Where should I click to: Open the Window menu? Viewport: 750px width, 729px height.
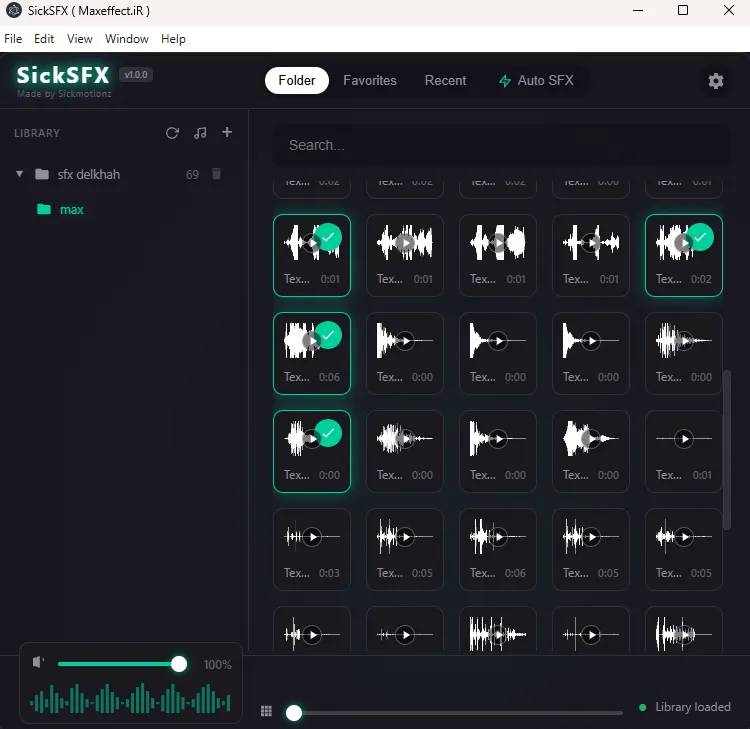pos(127,39)
